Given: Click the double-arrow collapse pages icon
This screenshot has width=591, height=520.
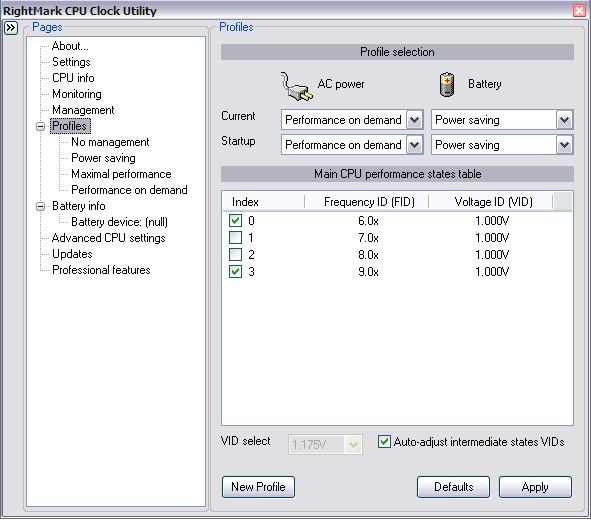Looking at the screenshot, I should click(x=11, y=28).
